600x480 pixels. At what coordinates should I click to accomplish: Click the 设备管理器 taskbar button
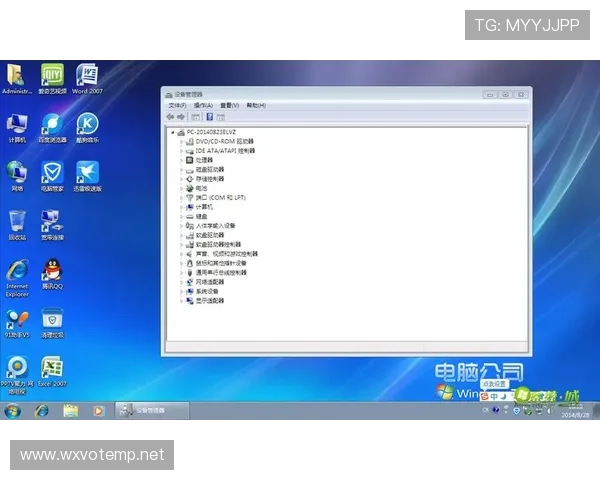(153, 410)
